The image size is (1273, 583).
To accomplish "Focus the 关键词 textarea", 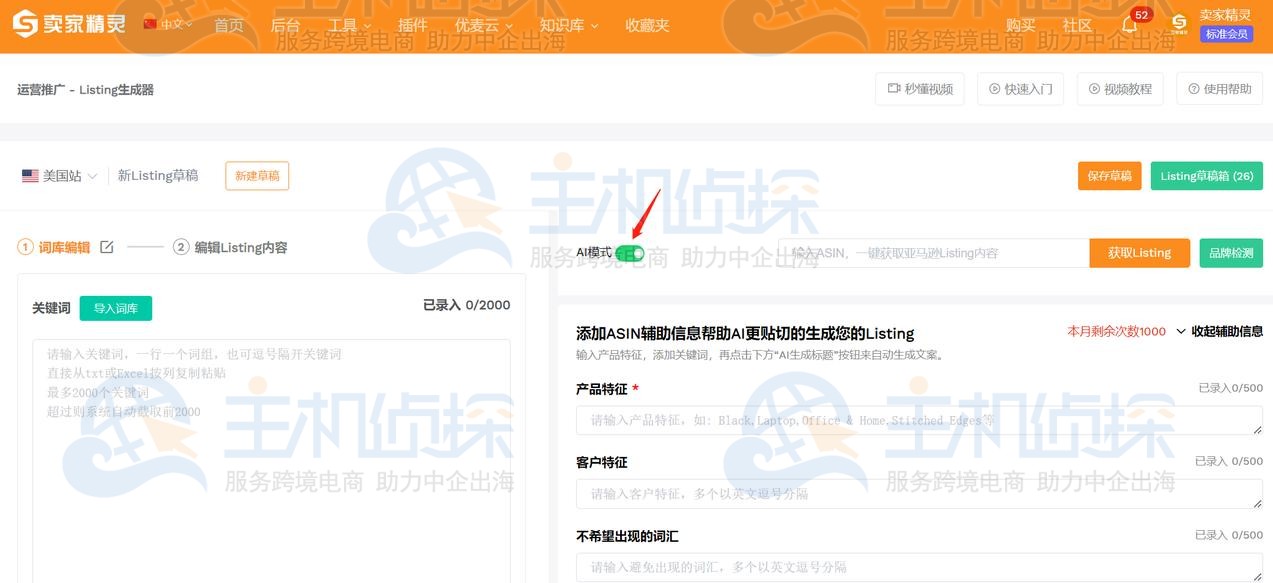I will coord(271,460).
